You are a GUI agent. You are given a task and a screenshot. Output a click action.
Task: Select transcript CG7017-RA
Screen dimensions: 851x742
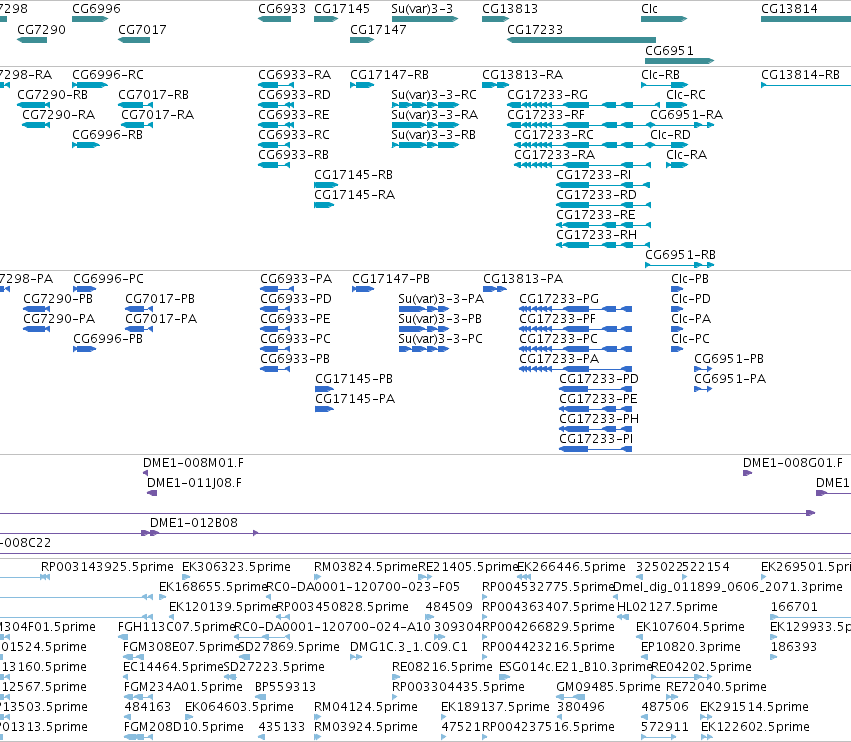[x=157, y=115]
